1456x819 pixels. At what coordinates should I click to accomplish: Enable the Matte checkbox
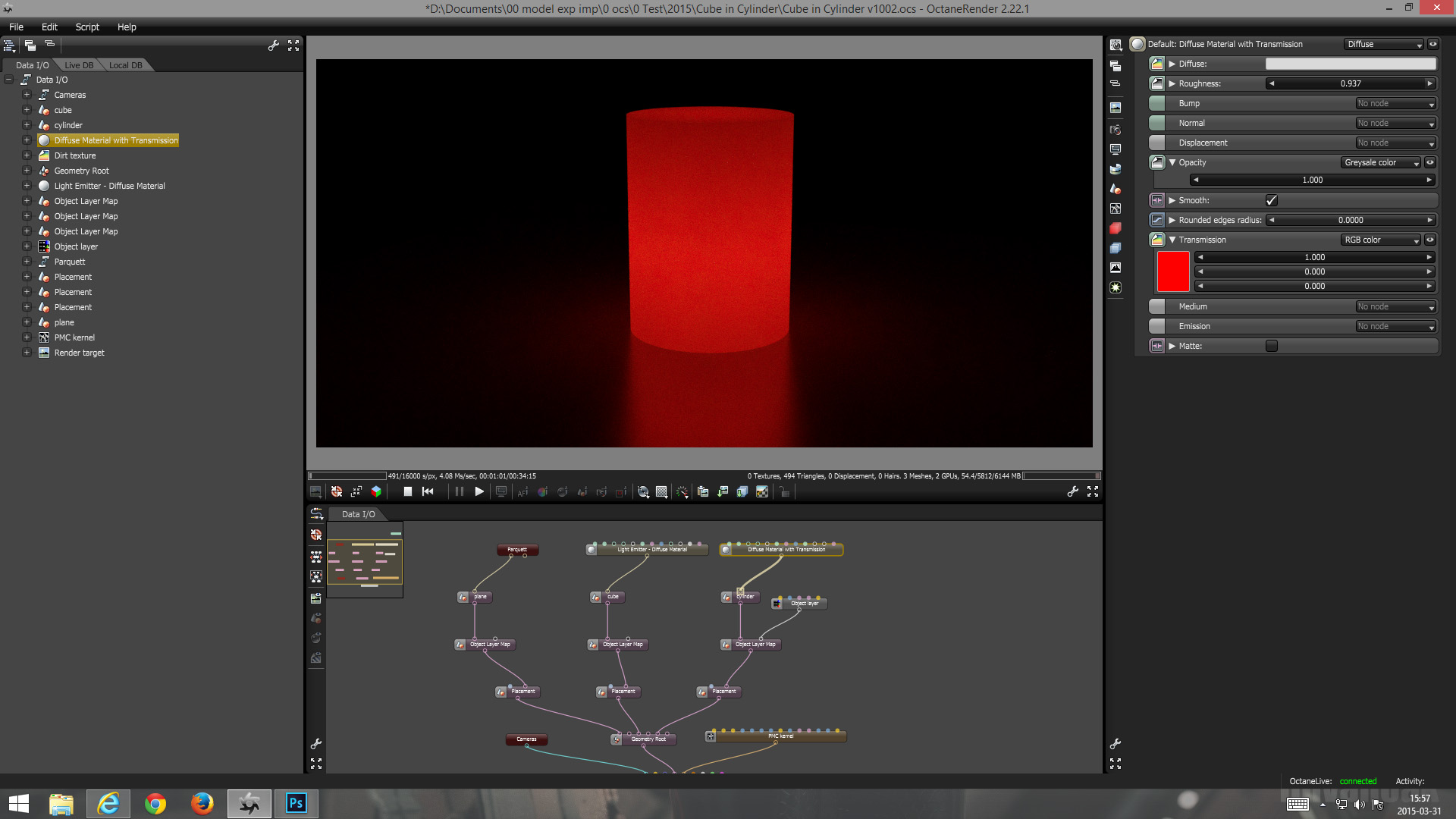click(1272, 346)
